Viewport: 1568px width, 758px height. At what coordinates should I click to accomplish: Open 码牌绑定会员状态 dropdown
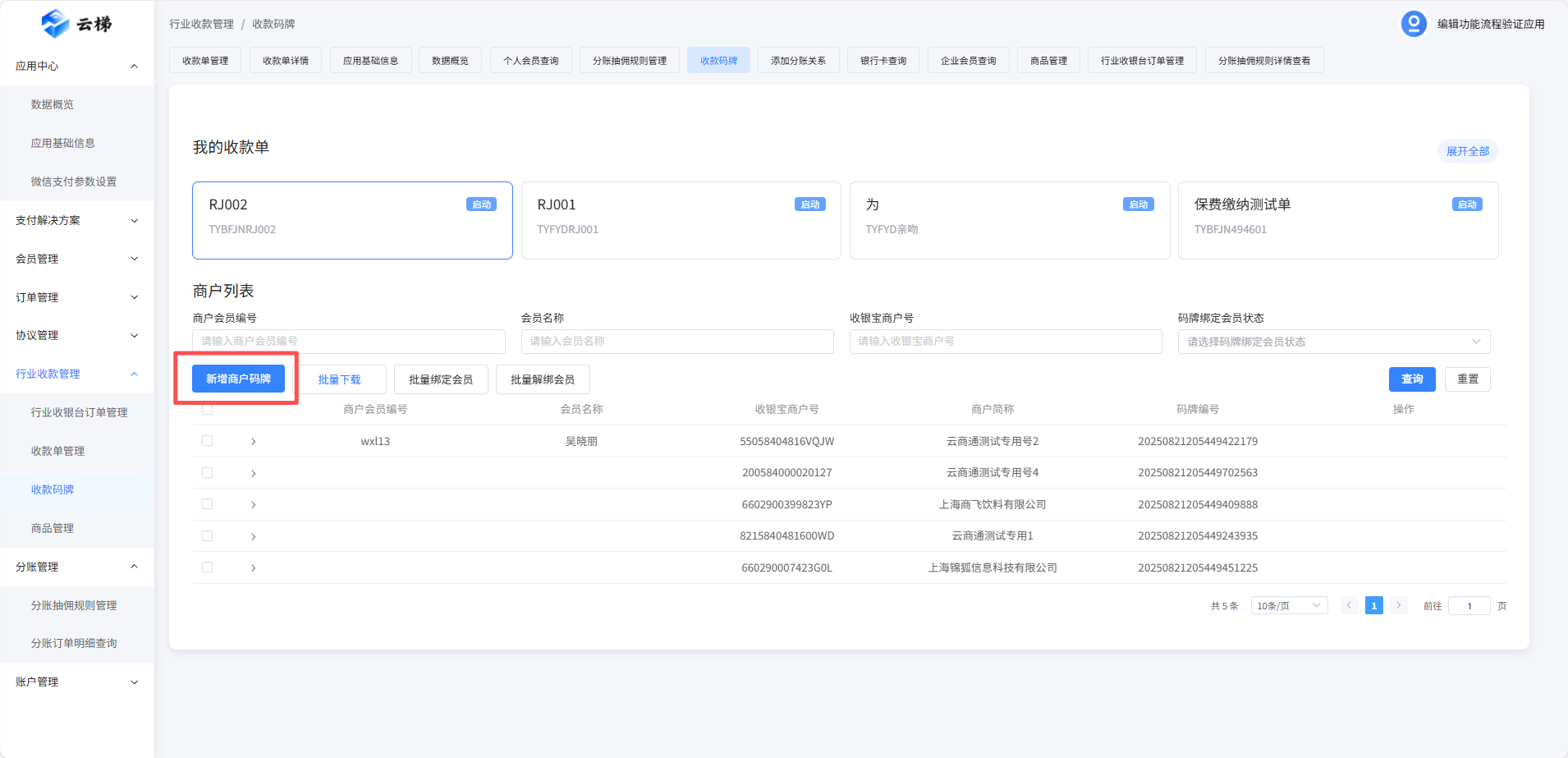tap(1333, 342)
